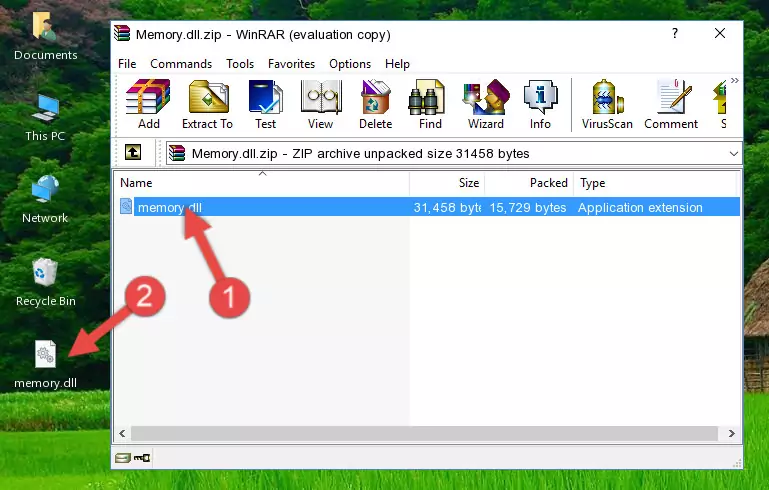This screenshot has width=769, height=490.
Task: Open the Commands menu
Action: click(181, 64)
